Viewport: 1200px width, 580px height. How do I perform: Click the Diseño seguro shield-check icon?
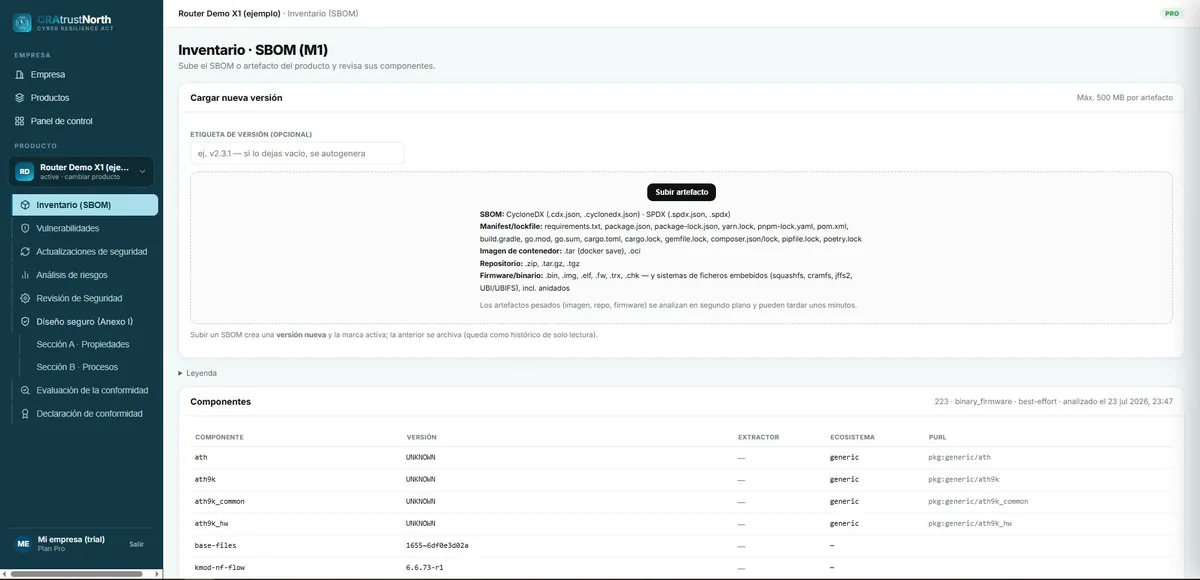(x=26, y=322)
